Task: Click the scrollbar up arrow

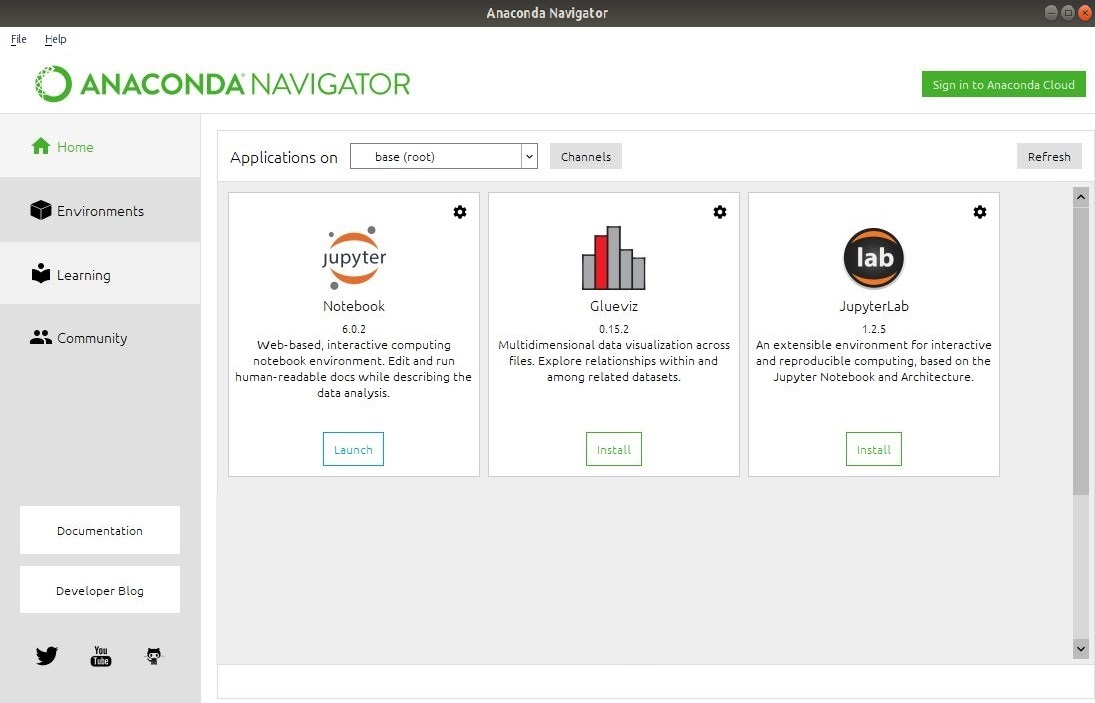Action: (x=1080, y=197)
